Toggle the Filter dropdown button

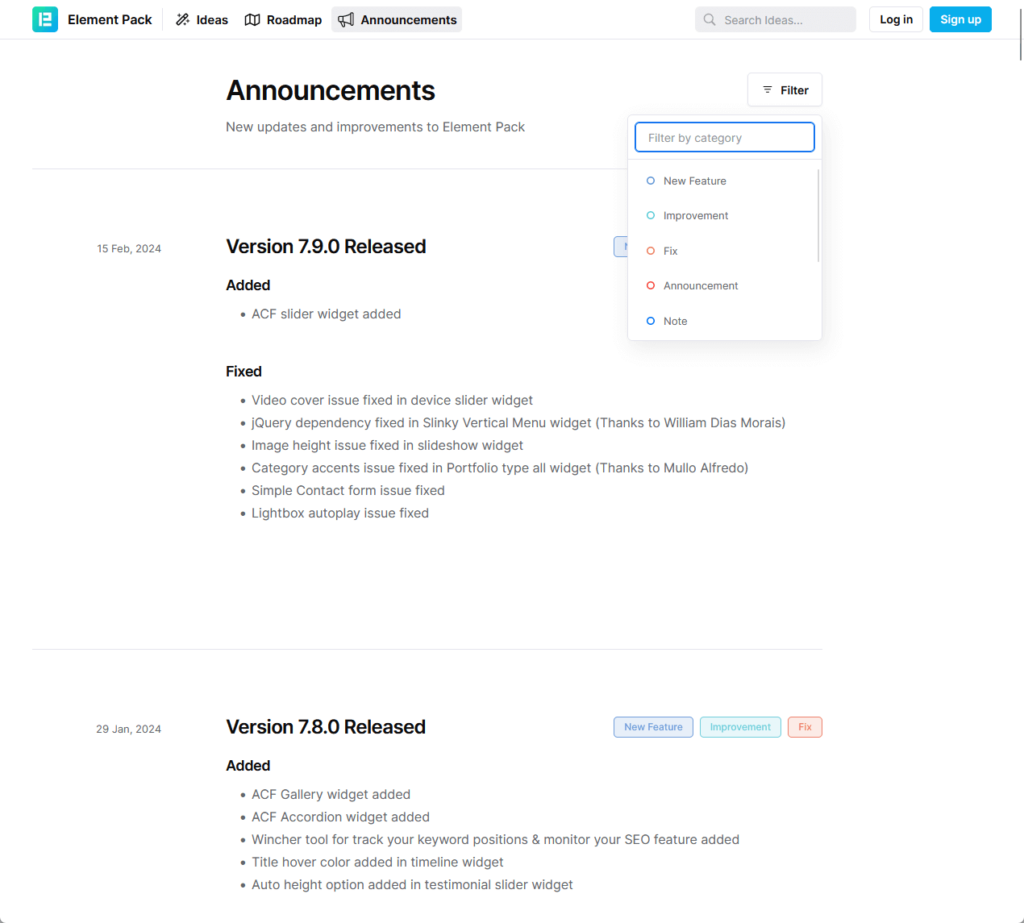(784, 89)
